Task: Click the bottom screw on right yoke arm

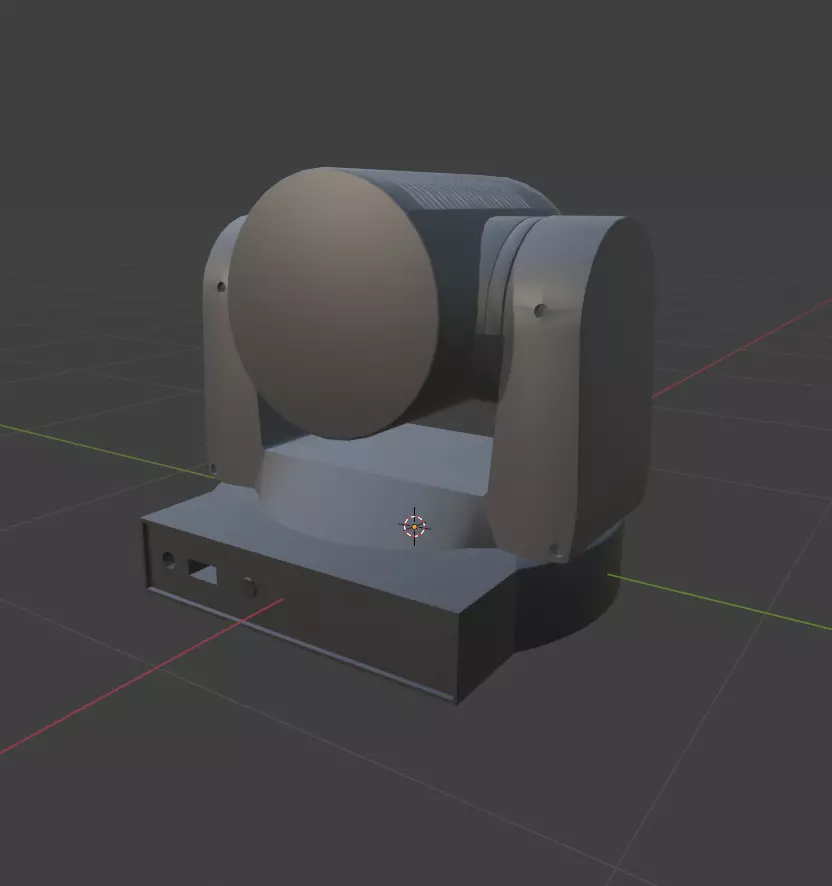Action: [556, 549]
